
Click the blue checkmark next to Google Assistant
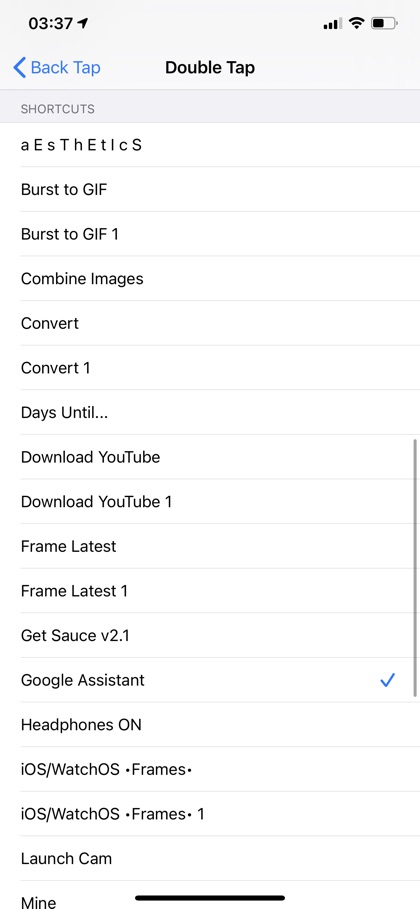point(388,680)
